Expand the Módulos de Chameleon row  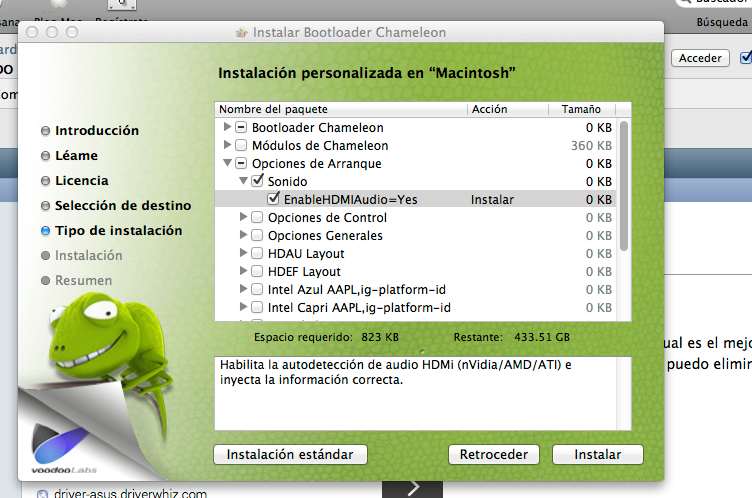(x=227, y=145)
